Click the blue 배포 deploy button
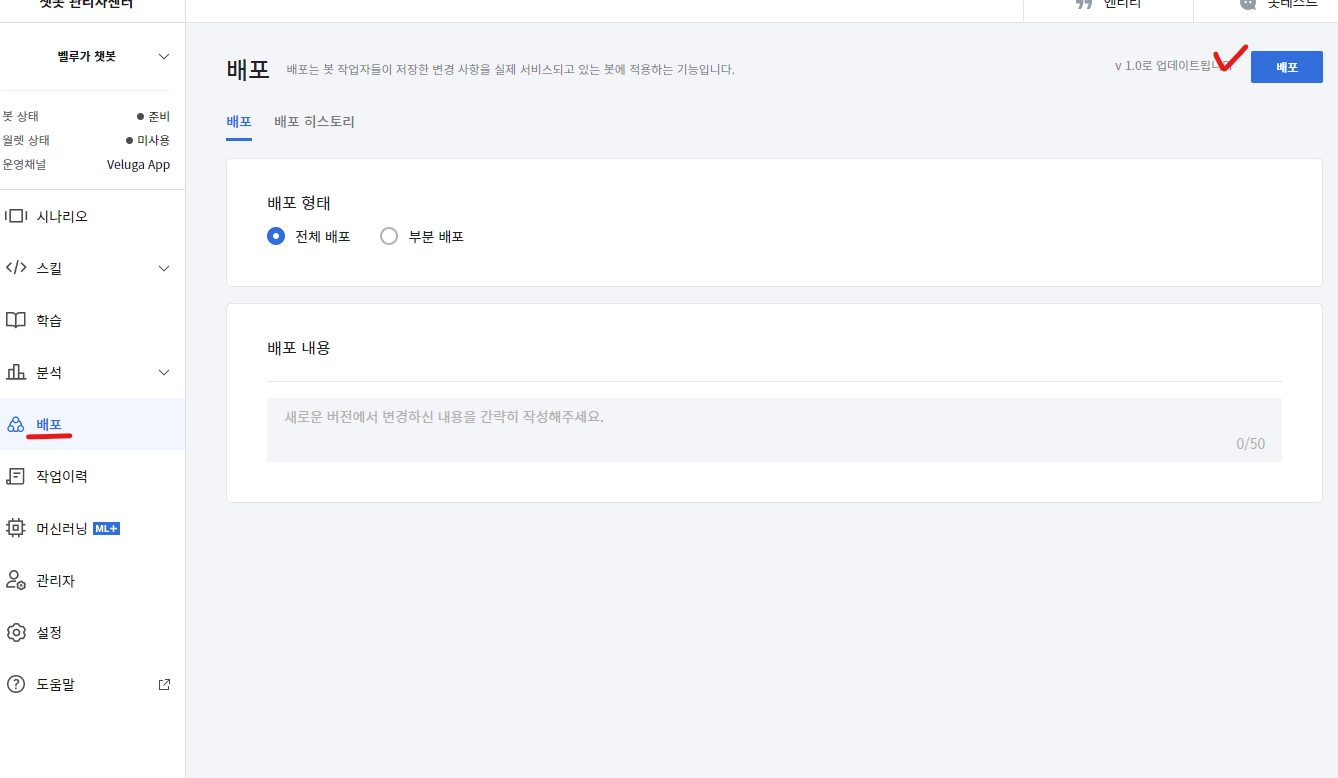Screen dimensions: 1338x778 tap(1286, 67)
